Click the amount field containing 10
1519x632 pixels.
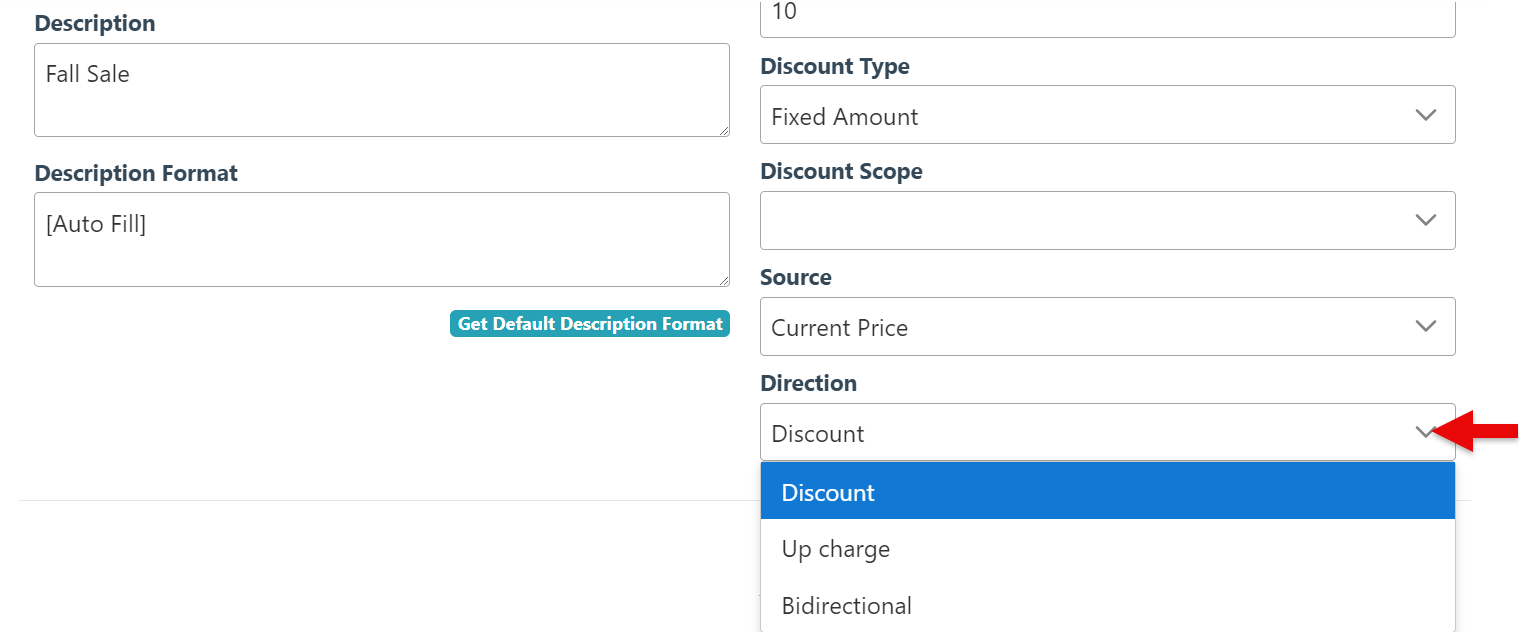[x=1107, y=16]
